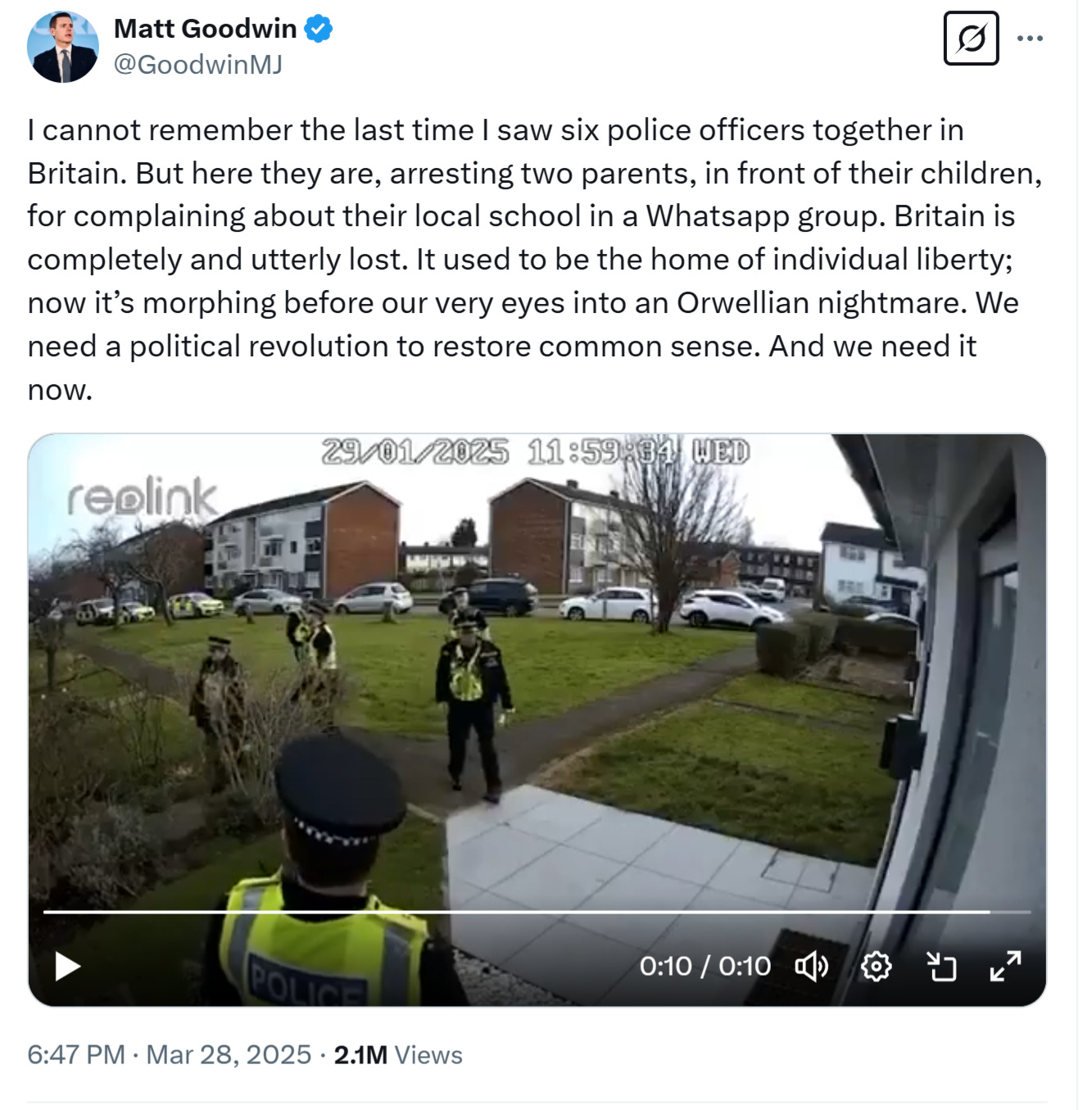Seek along the video progress bar
The image size is (1092, 1110).
point(537,911)
